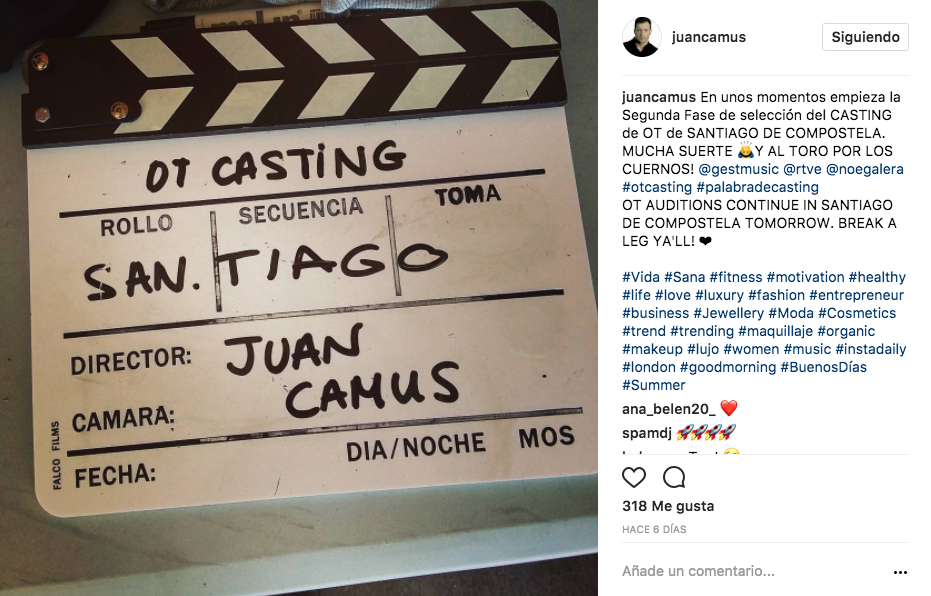Viewport: 931px width, 596px height.
Task: Show the 318 Me gusta likes list
Action: [668, 506]
